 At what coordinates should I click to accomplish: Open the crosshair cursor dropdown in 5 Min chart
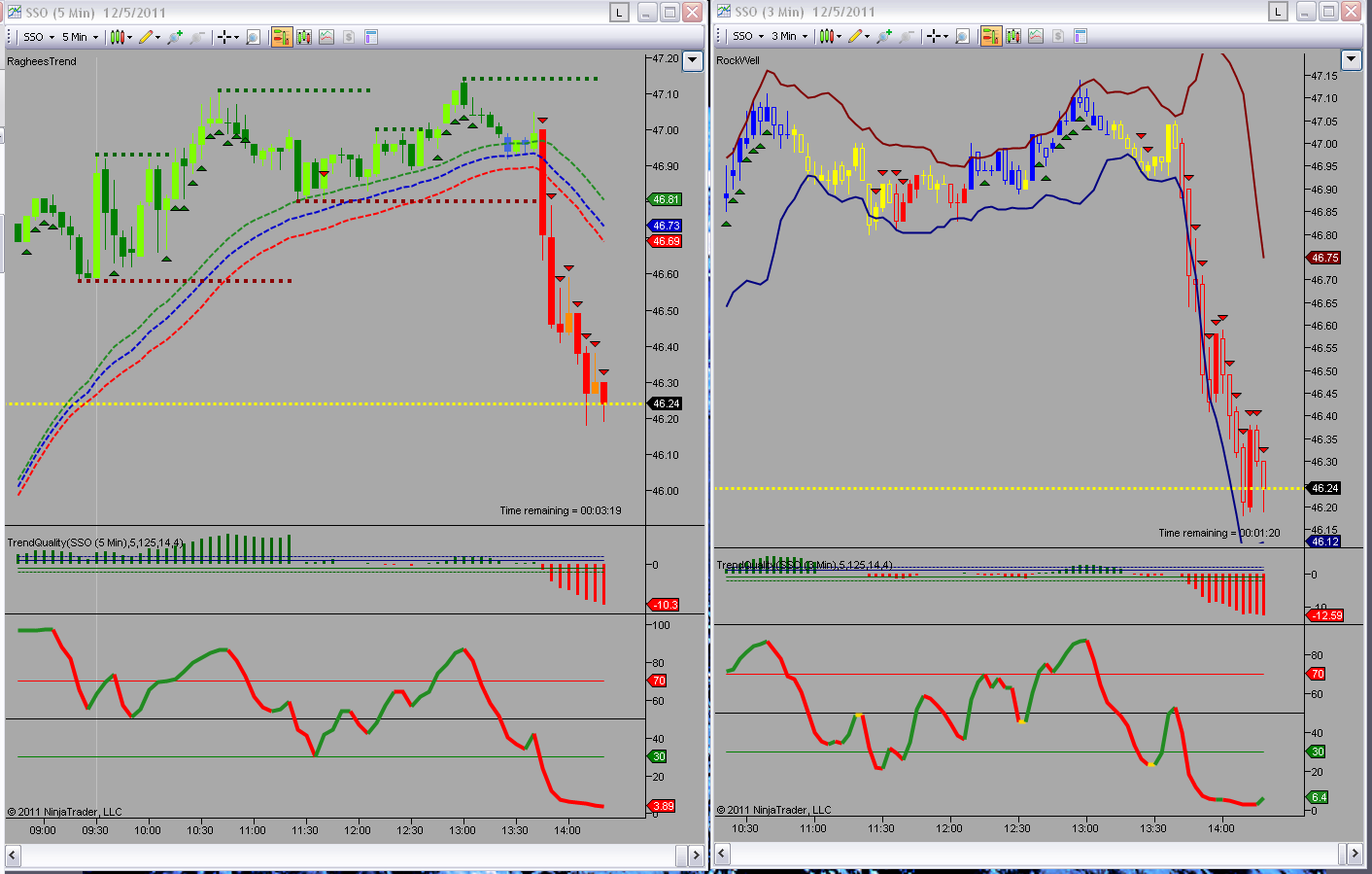[x=228, y=37]
